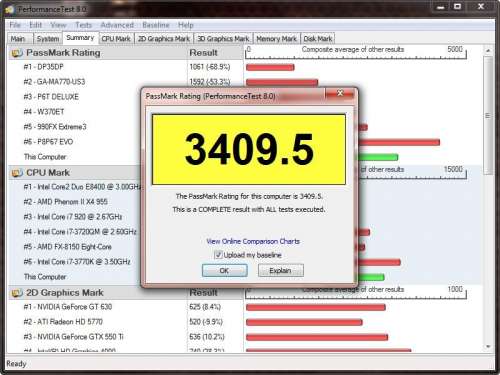The height and width of the screenshot is (375, 500).
Task: Click the scrollbar down arrow
Action: point(488,347)
